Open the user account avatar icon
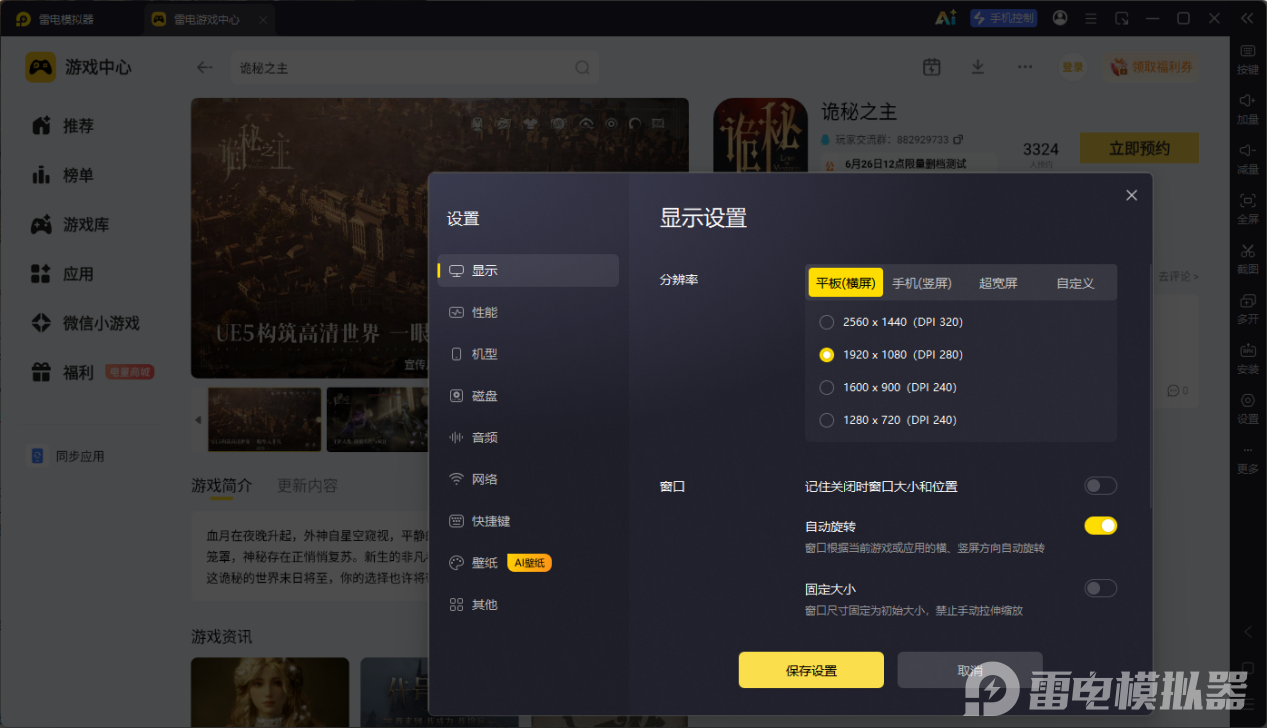The height and width of the screenshot is (728, 1267). pos(1060,18)
